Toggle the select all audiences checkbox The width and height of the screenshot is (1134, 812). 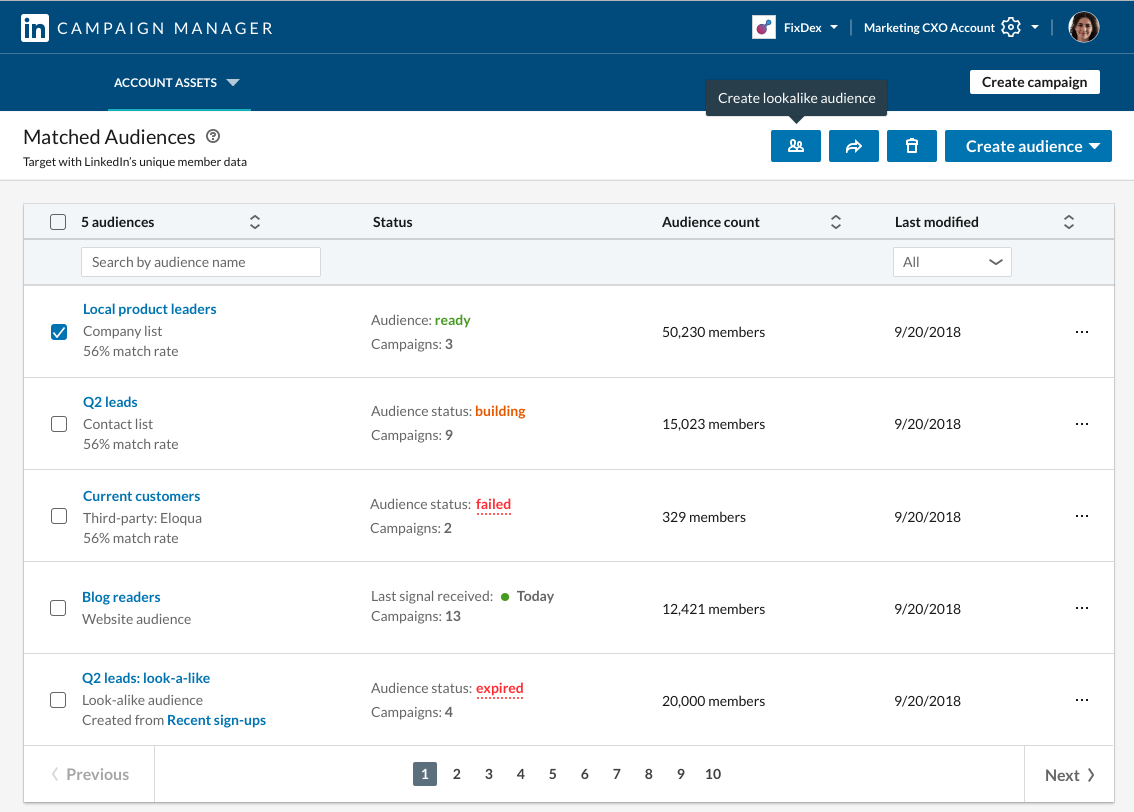(x=58, y=222)
